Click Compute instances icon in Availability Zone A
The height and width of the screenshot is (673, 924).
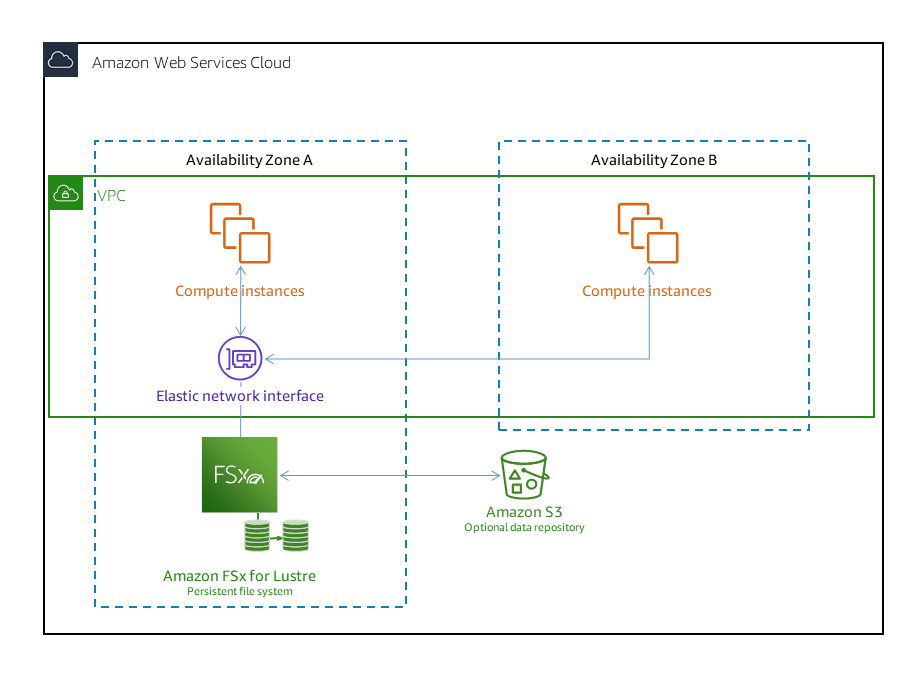tap(240, 233)
